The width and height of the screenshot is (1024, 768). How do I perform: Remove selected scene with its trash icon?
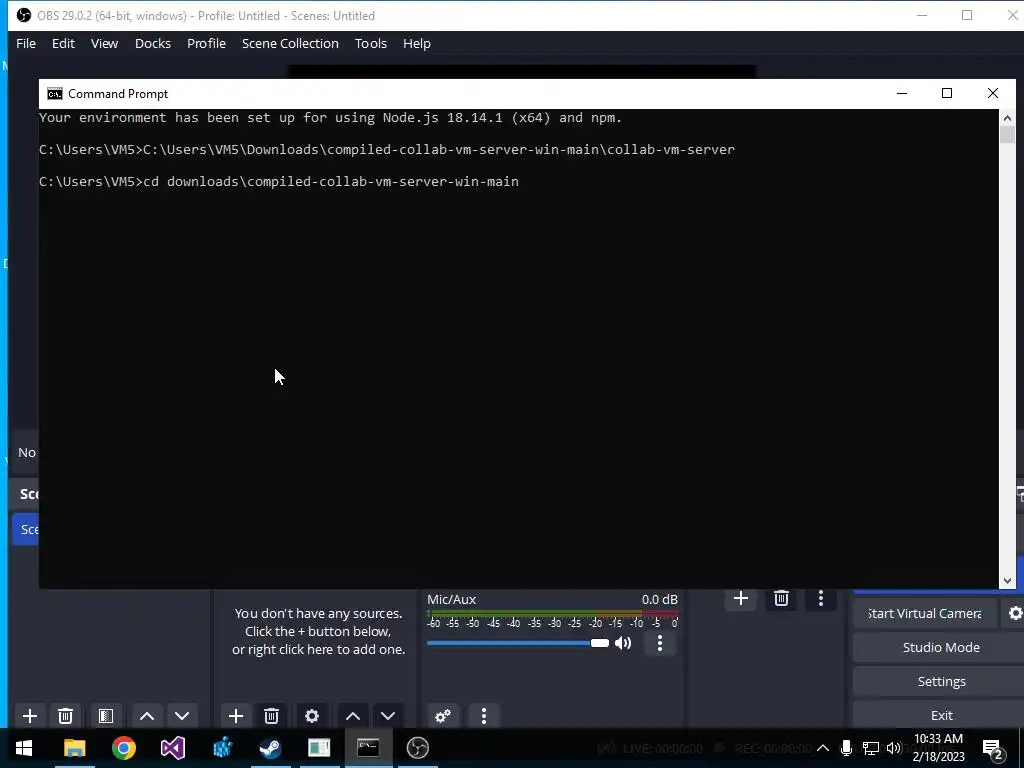[65, 716]
